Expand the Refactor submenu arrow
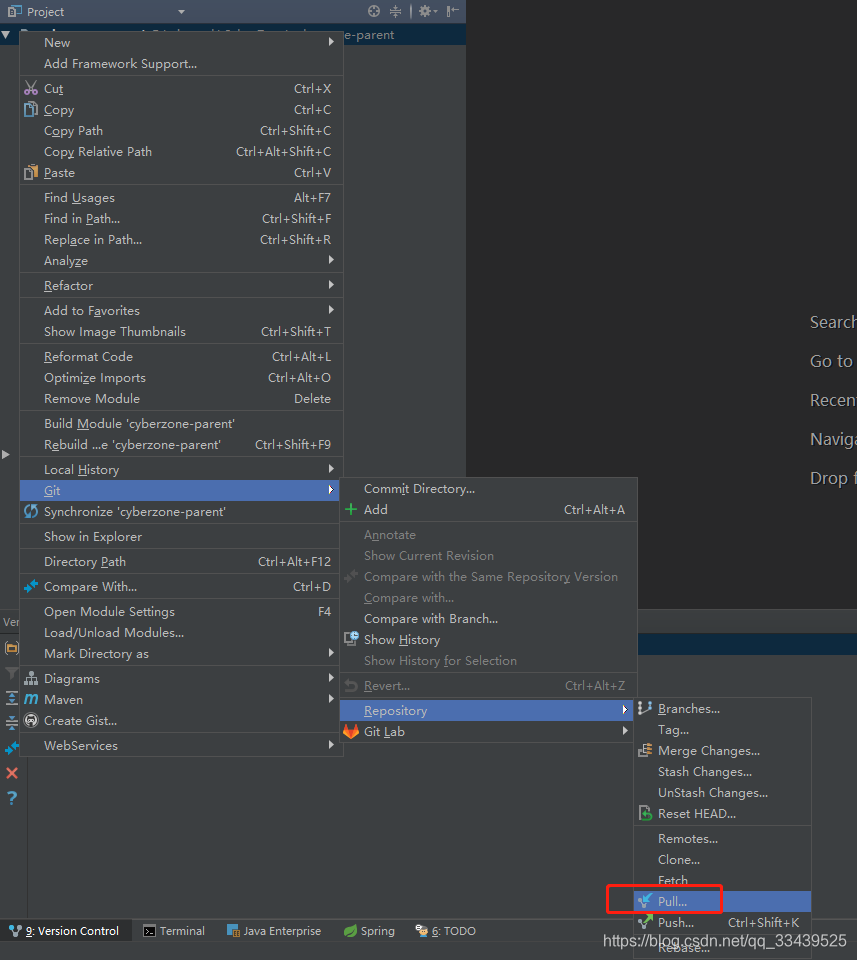The height and width of the screenshot is (960, 857). coord(331,285)
